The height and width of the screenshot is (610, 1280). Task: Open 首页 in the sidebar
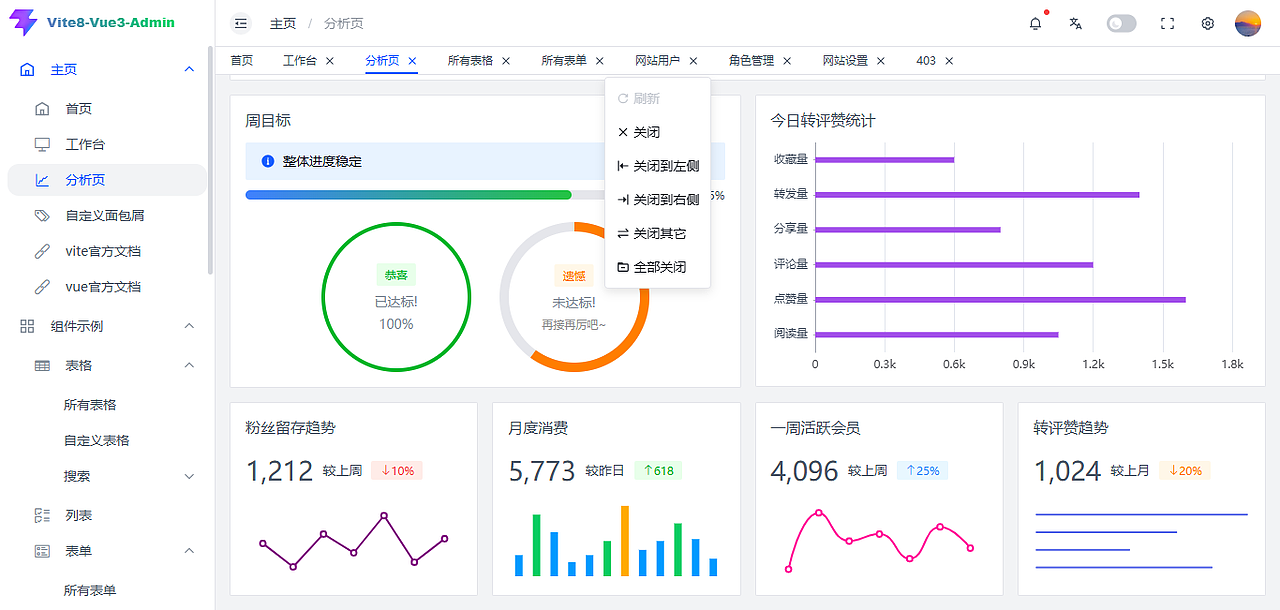79,109
